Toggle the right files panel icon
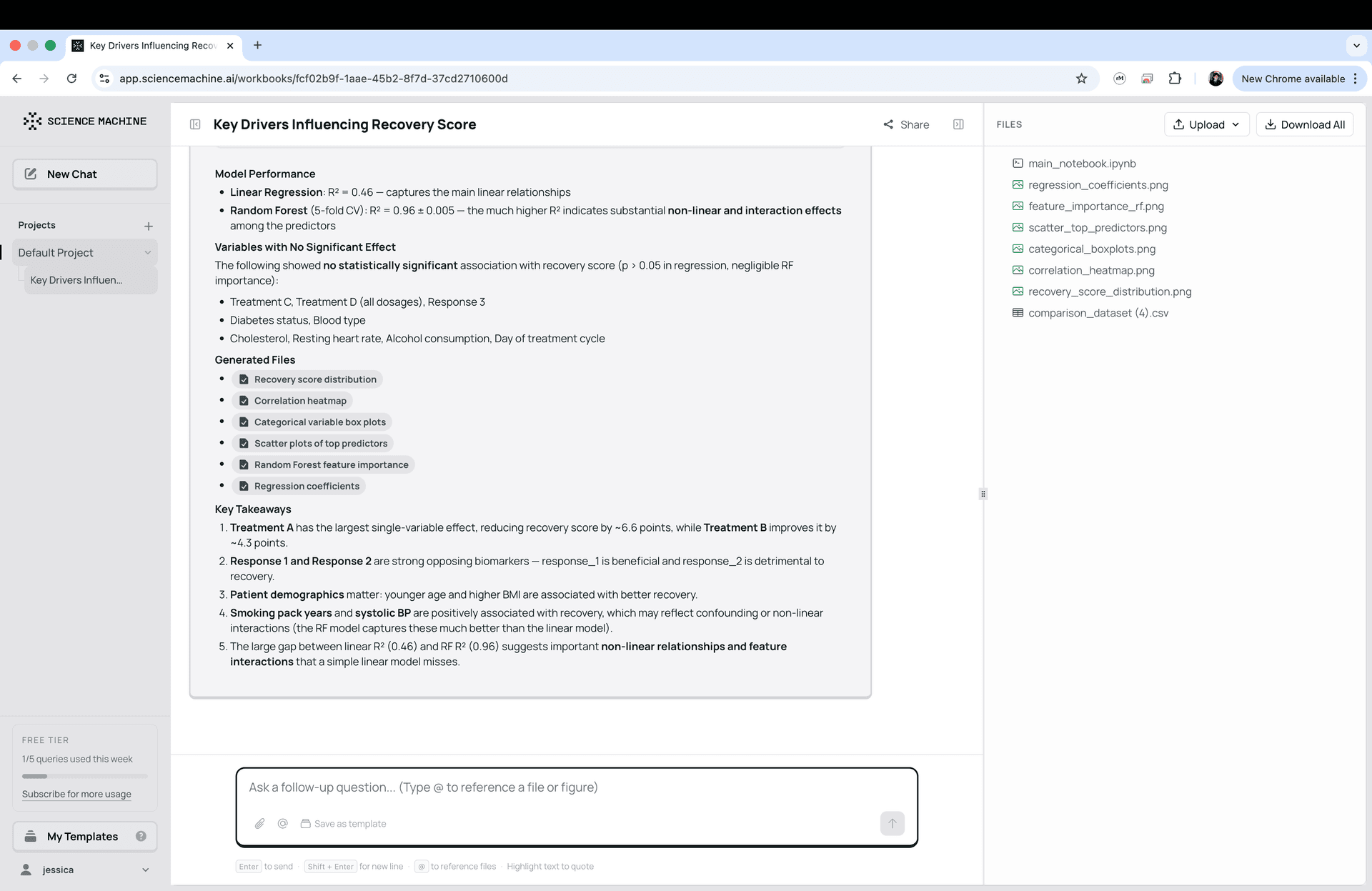 coord(958,124)
